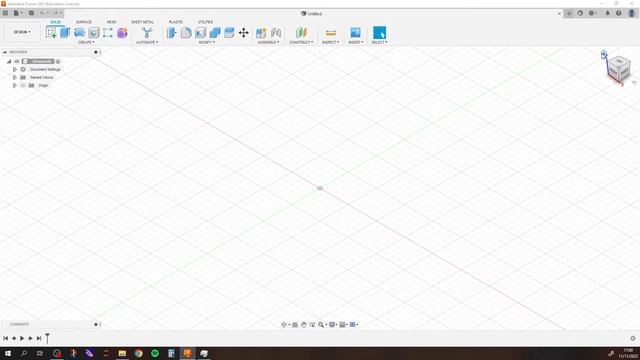Open the Display Settings menu
The image size is (640, 360).
pyautogui.click(x=333, y=325)
